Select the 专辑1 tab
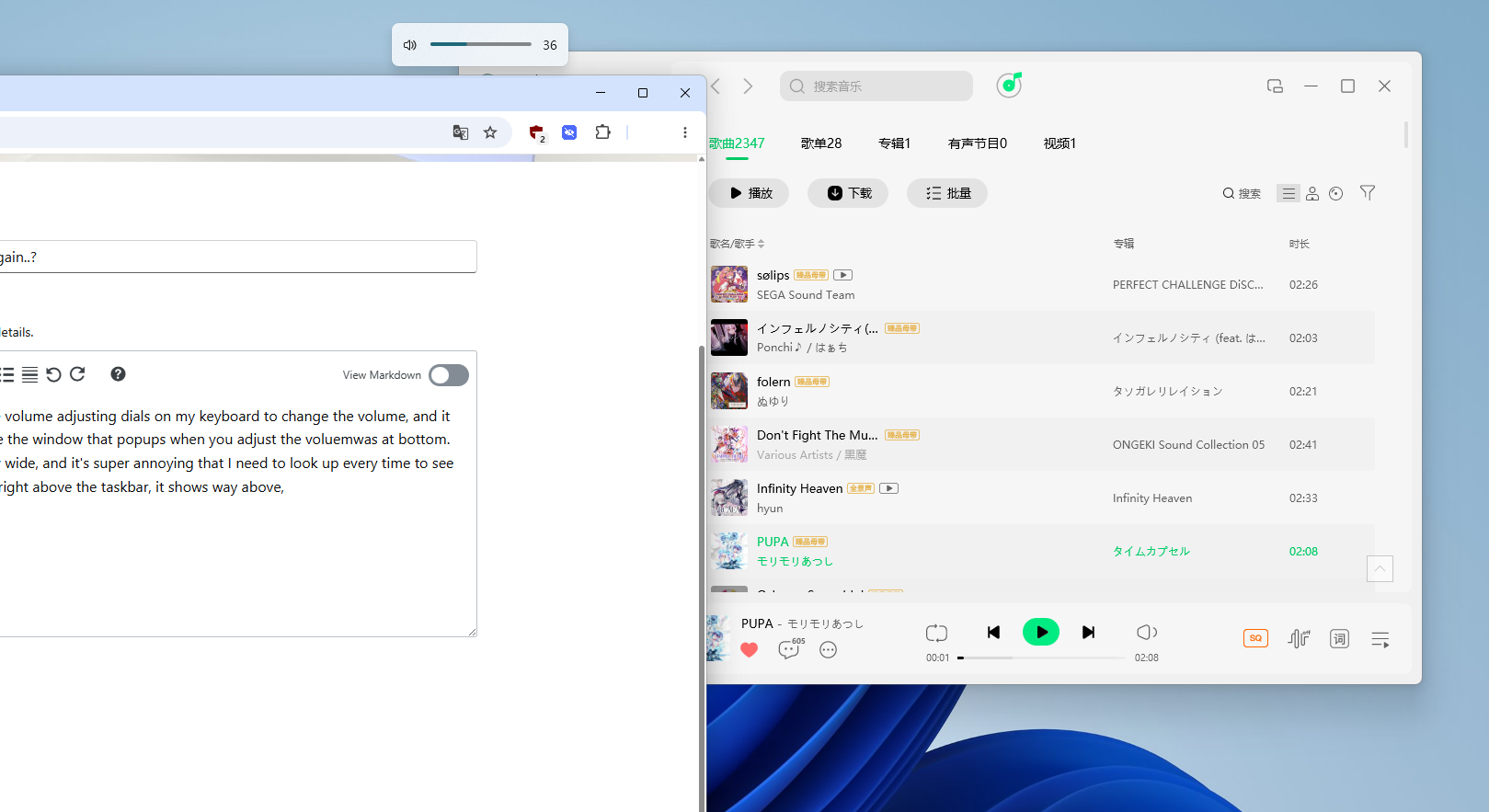Viewport: 1489px width, 812px height. [894, 143]
